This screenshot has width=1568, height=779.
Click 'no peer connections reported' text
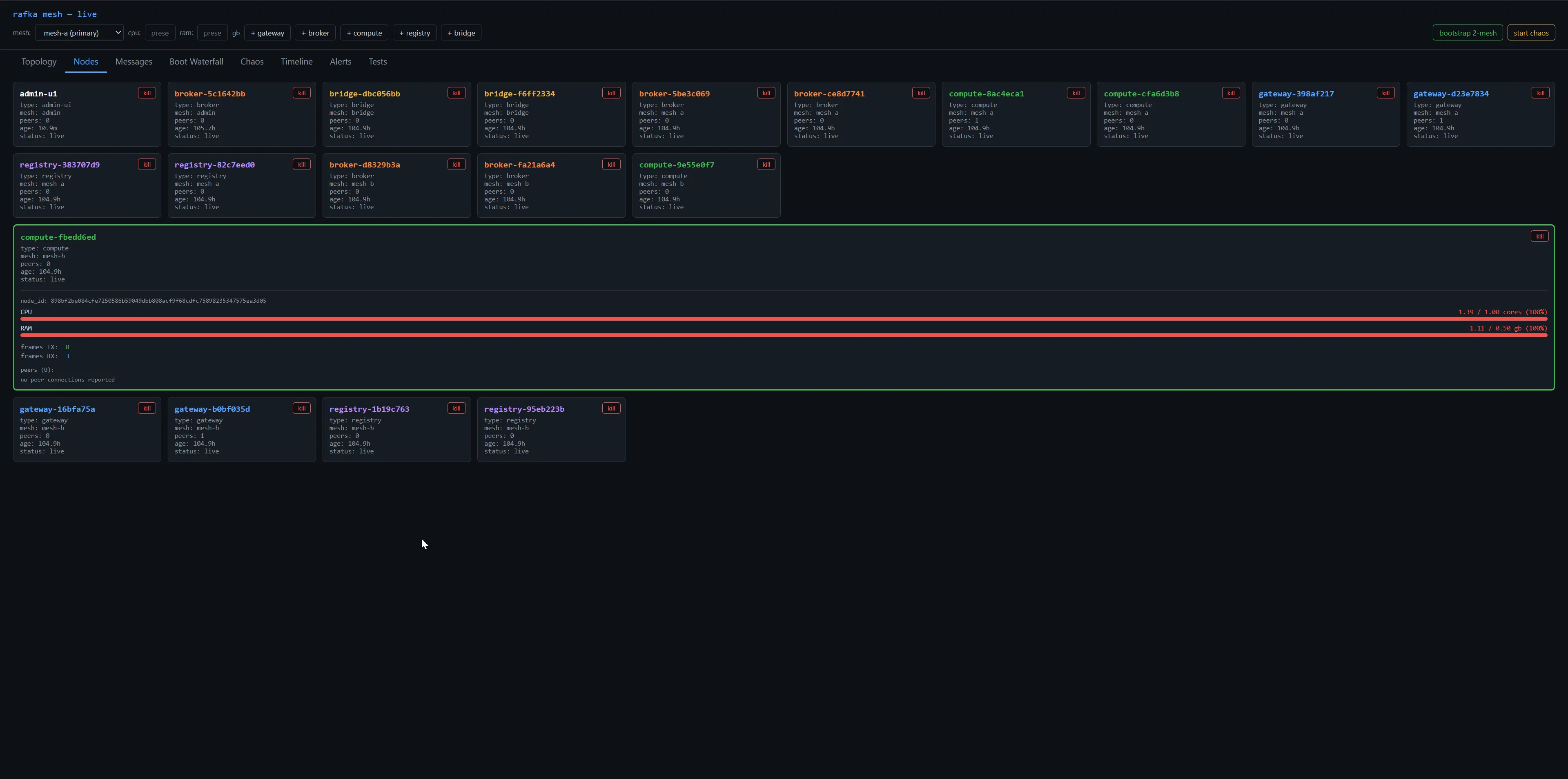click(67, 380)
